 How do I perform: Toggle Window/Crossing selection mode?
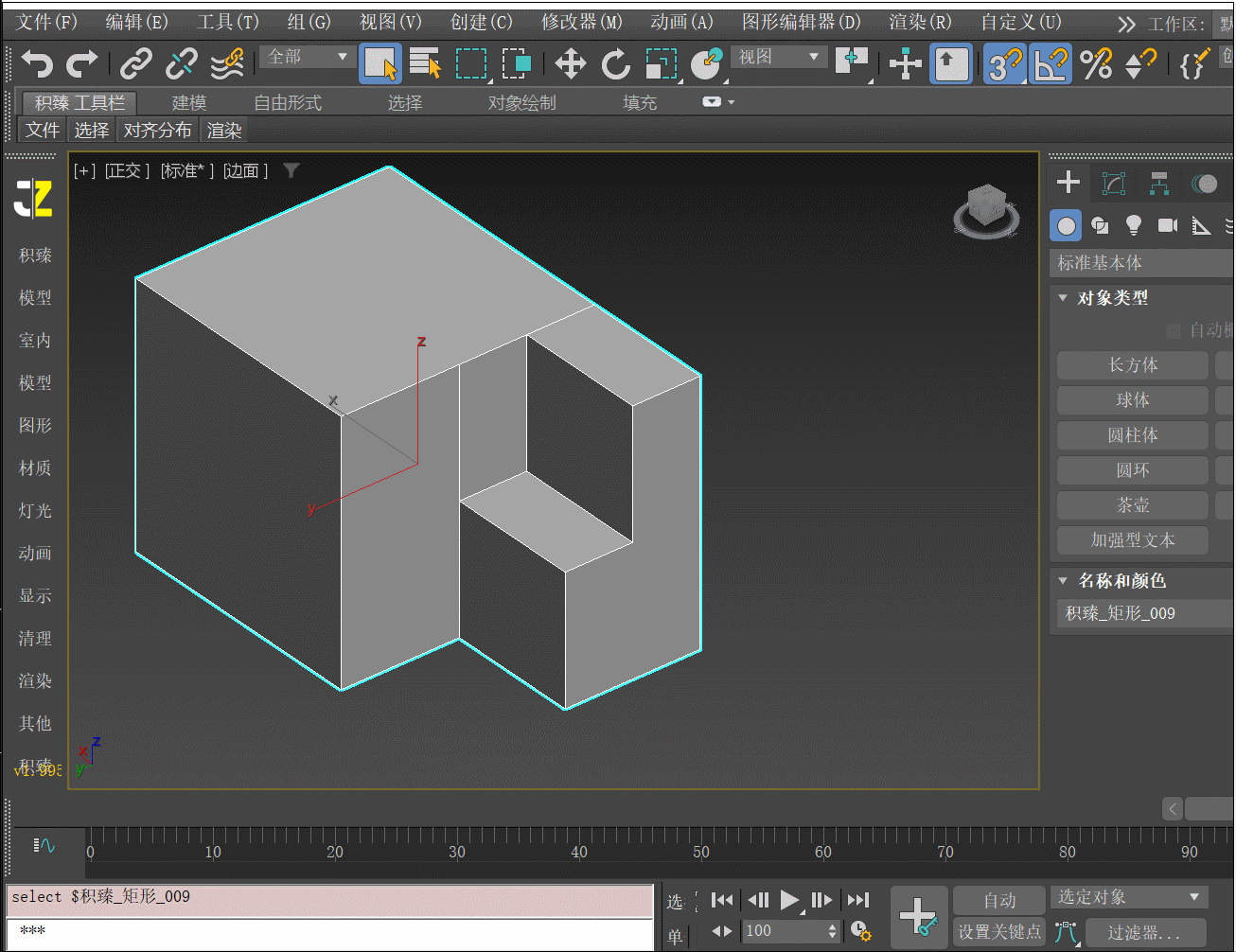(517, 64)
